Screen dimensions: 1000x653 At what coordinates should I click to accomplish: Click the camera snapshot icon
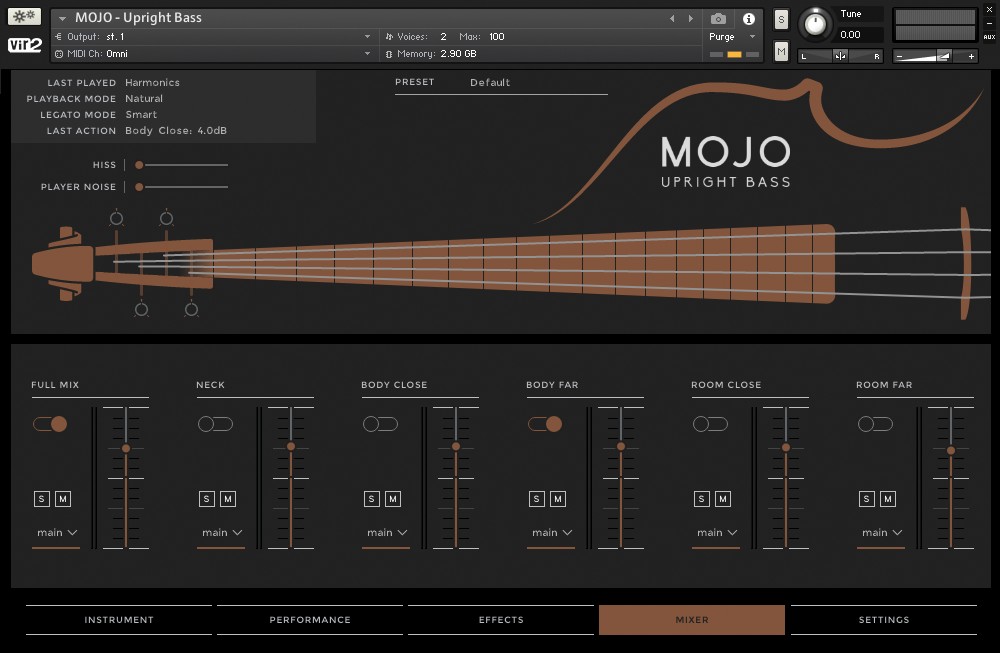pos(718,19)
